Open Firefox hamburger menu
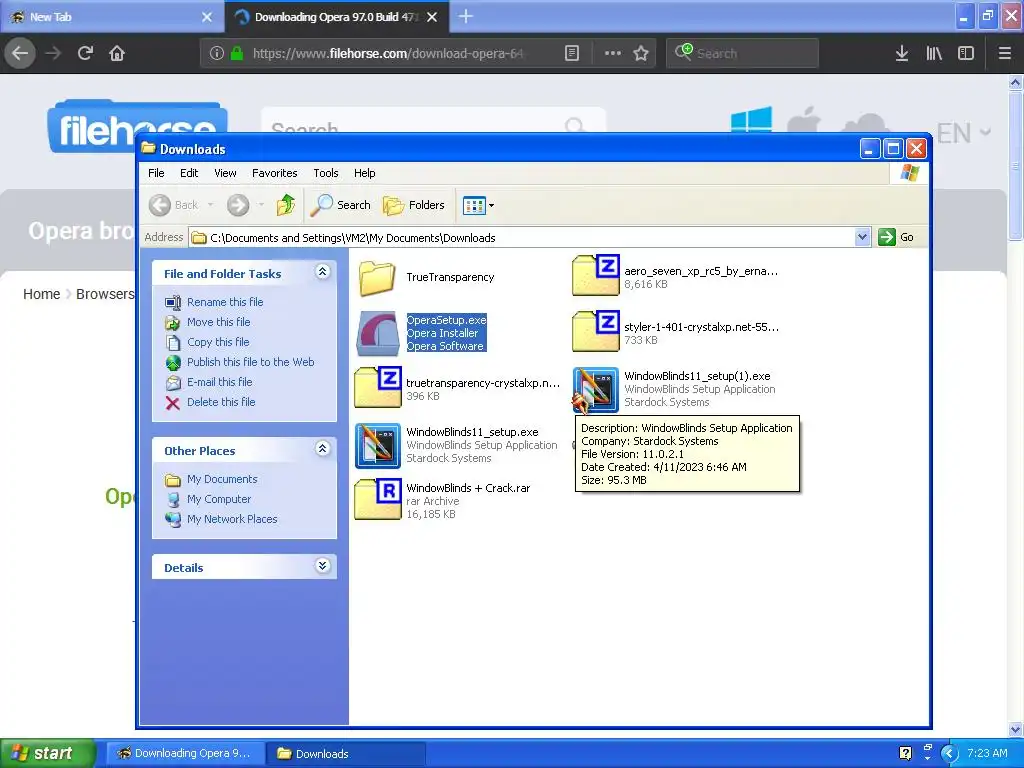The height and width of the screenshot is (768, 1024). tap(1004, 53)
